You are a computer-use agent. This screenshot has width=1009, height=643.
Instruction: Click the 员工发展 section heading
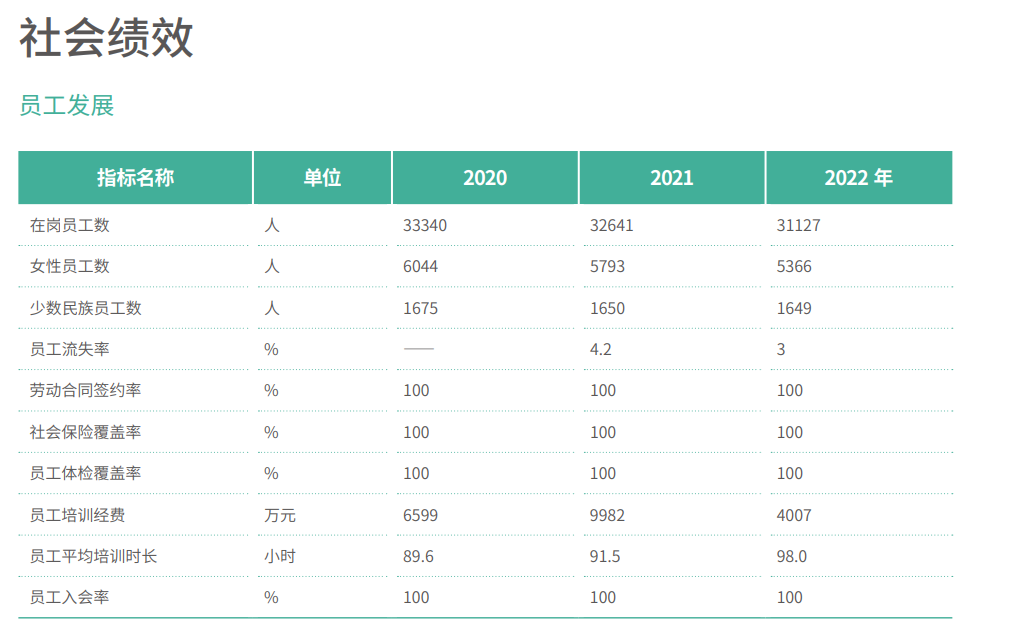click(67, 106)
